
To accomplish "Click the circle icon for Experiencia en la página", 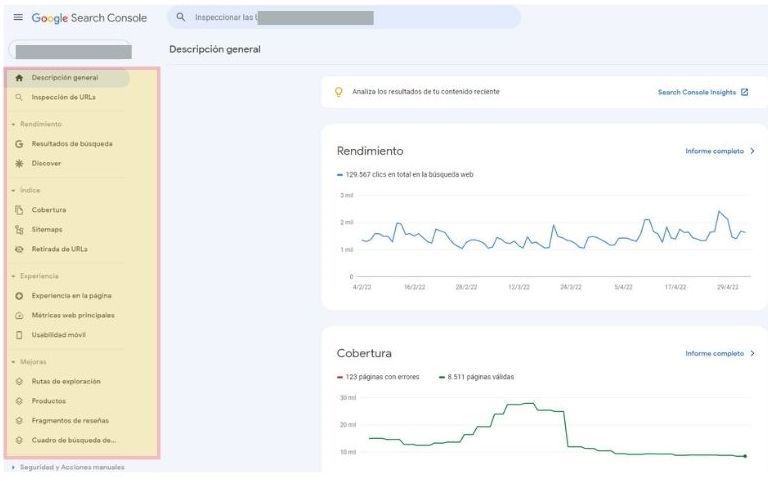I will point(19,296).
